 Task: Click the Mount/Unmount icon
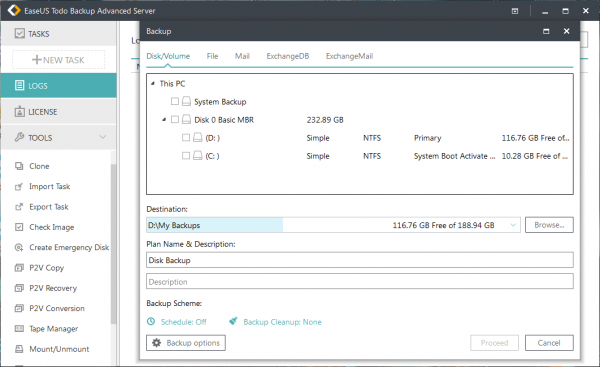tap(19, 349)
